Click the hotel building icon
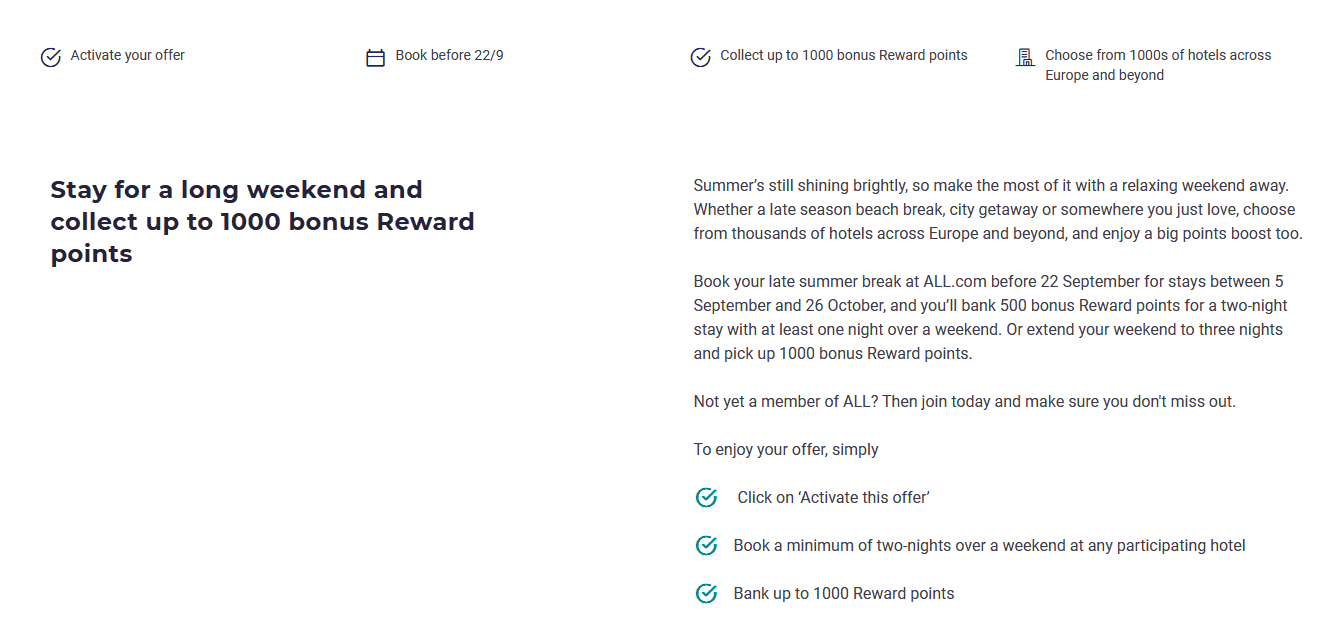This screenshot has height=628, width=1335. click(1025, 57)
